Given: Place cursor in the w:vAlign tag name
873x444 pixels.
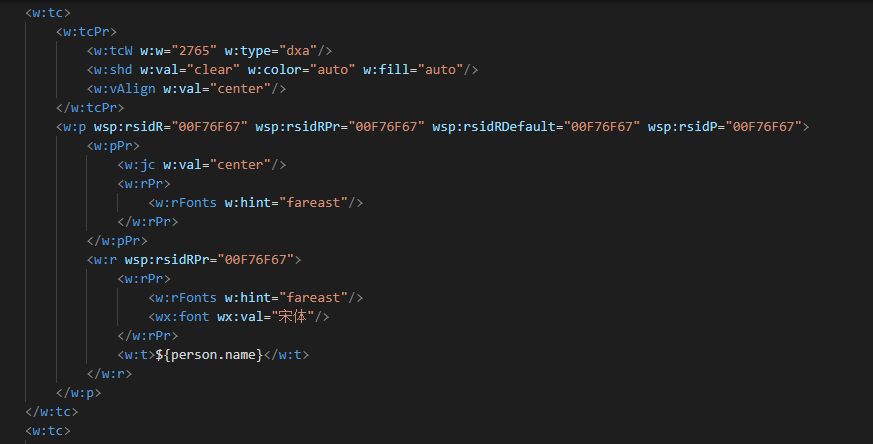Looking at the screenshot, I should pos(126,88).
